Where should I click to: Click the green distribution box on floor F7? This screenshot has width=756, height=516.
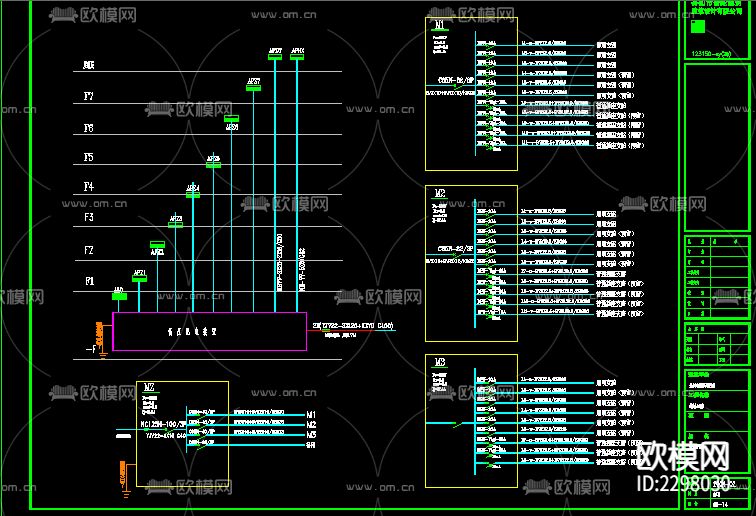254,88
